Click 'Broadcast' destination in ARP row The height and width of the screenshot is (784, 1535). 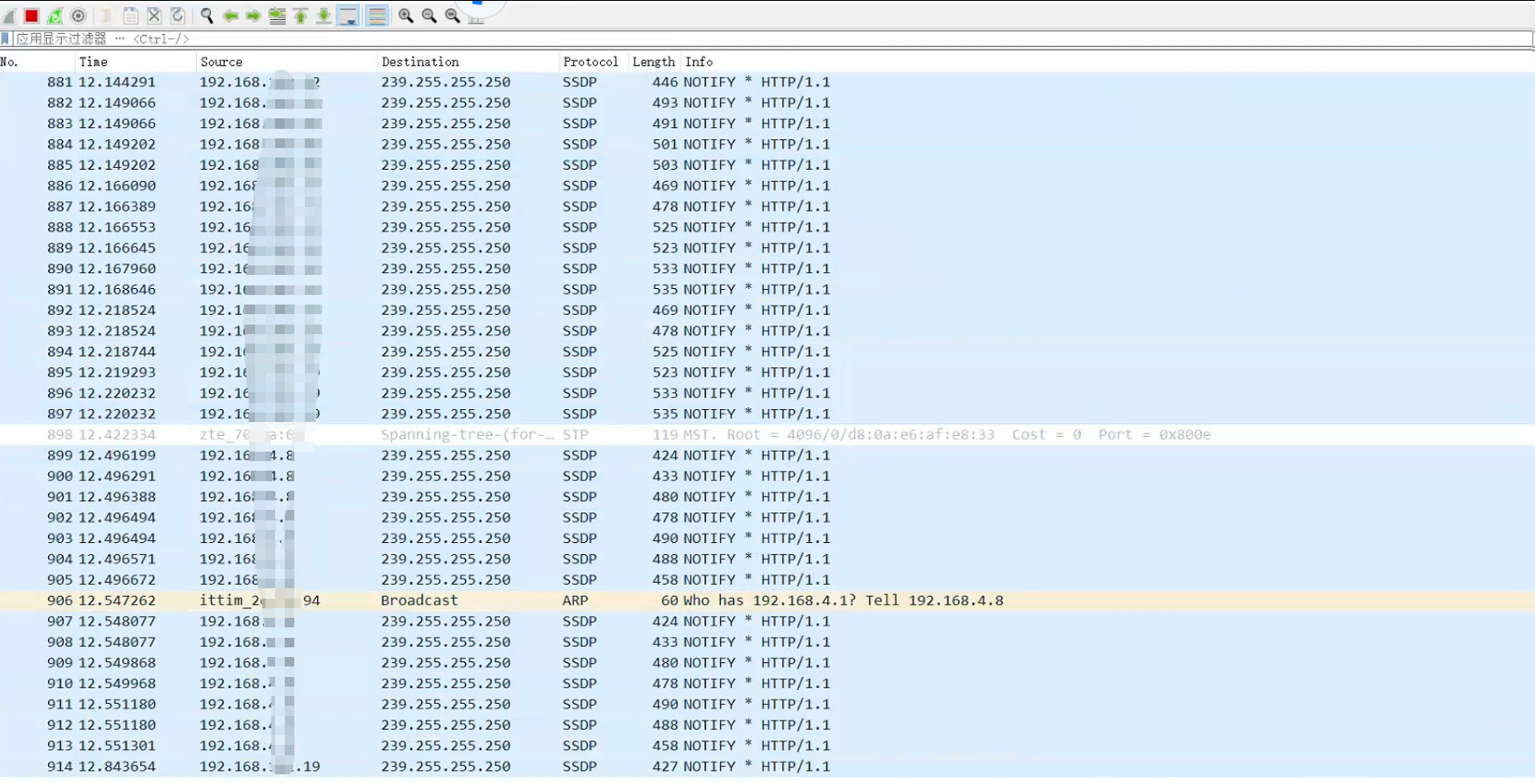click(419, 600)
